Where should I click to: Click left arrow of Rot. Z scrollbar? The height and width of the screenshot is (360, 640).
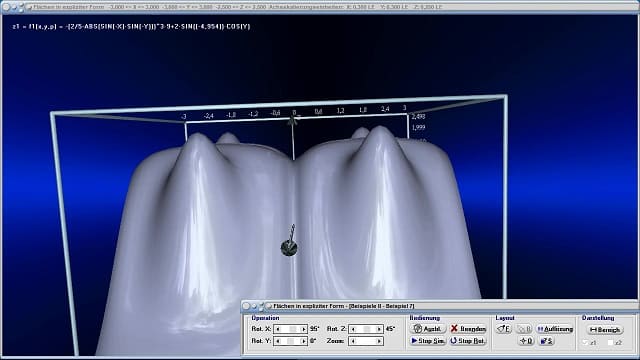353,329
